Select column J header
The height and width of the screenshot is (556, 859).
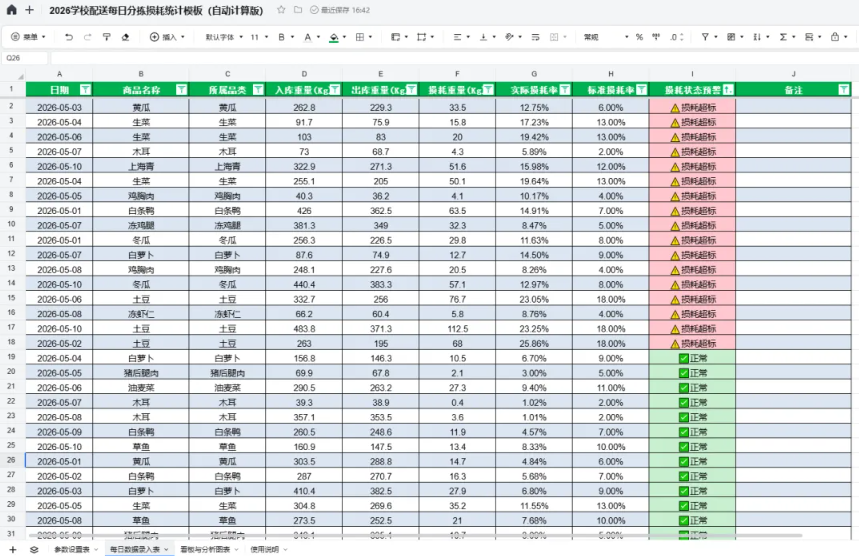(x=793, y=74)
